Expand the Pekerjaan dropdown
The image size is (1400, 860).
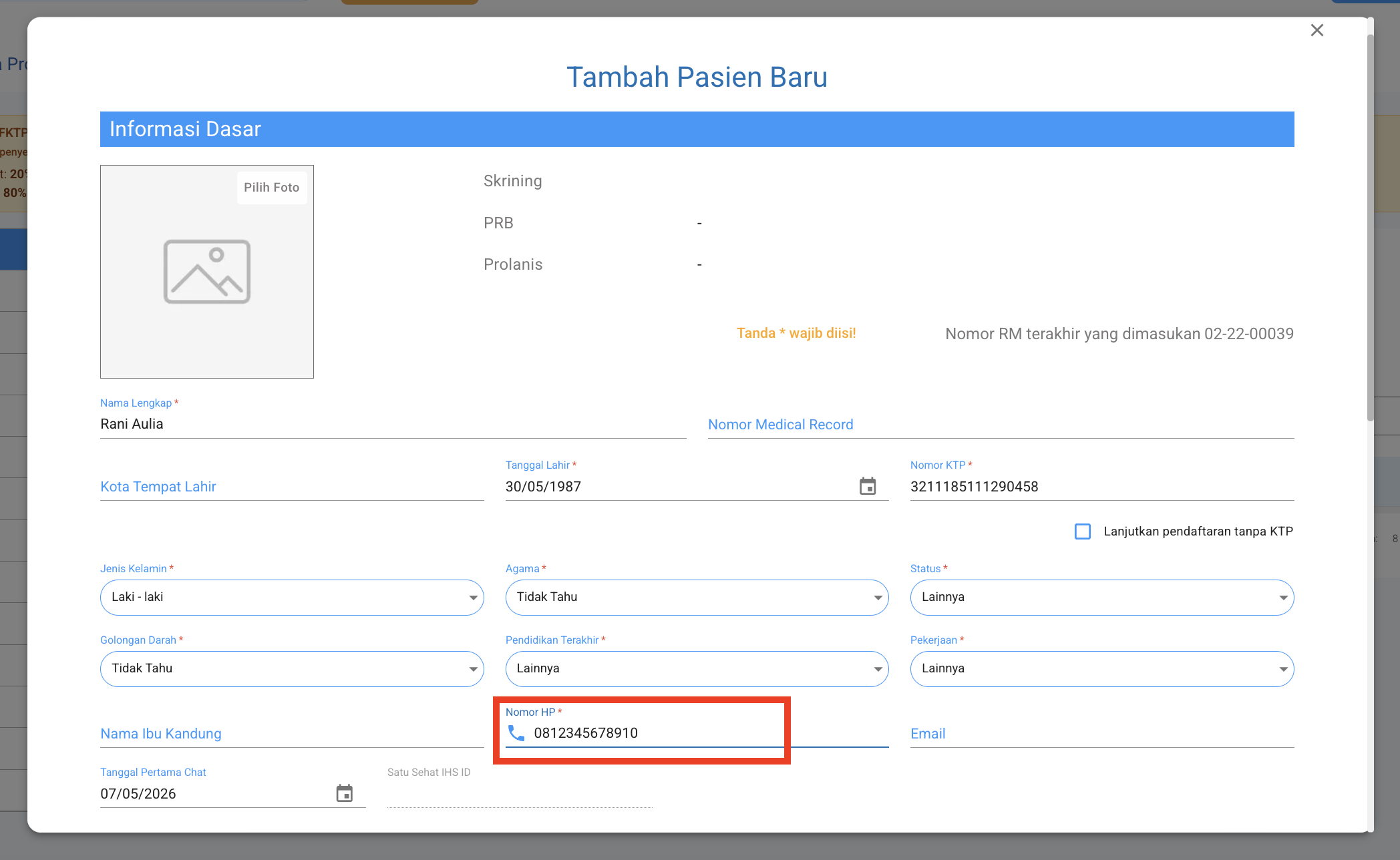click(1102, 668)
